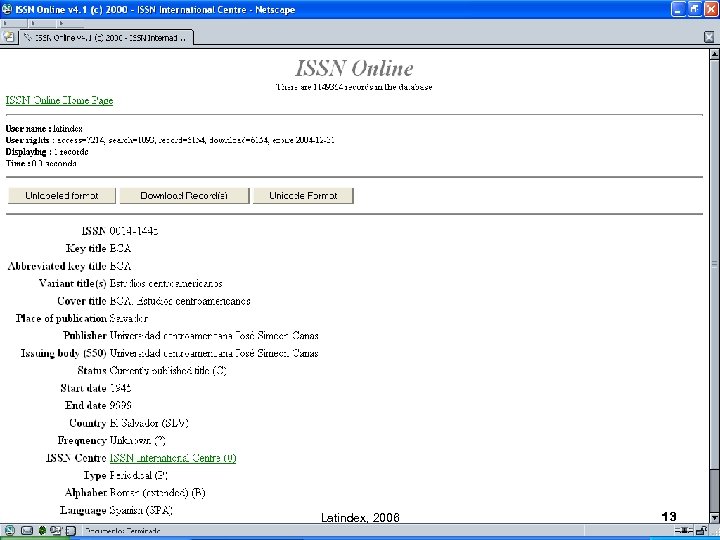
Task: Expand the second collapsed toolbar grippy
Action: 42,23
